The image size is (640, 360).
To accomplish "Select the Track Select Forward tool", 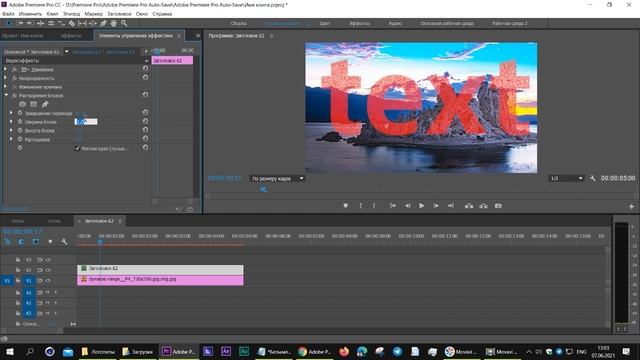I will (x=20, y=24).
